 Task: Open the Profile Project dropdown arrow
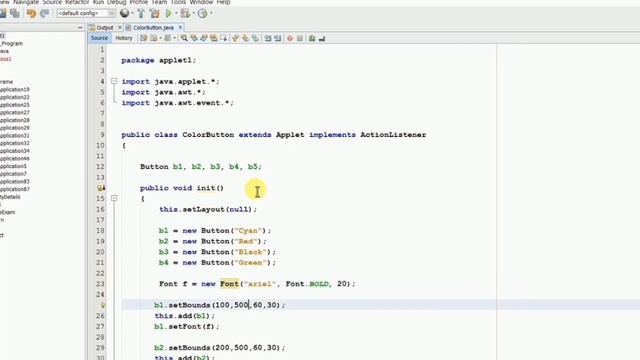tap(211, 13)
